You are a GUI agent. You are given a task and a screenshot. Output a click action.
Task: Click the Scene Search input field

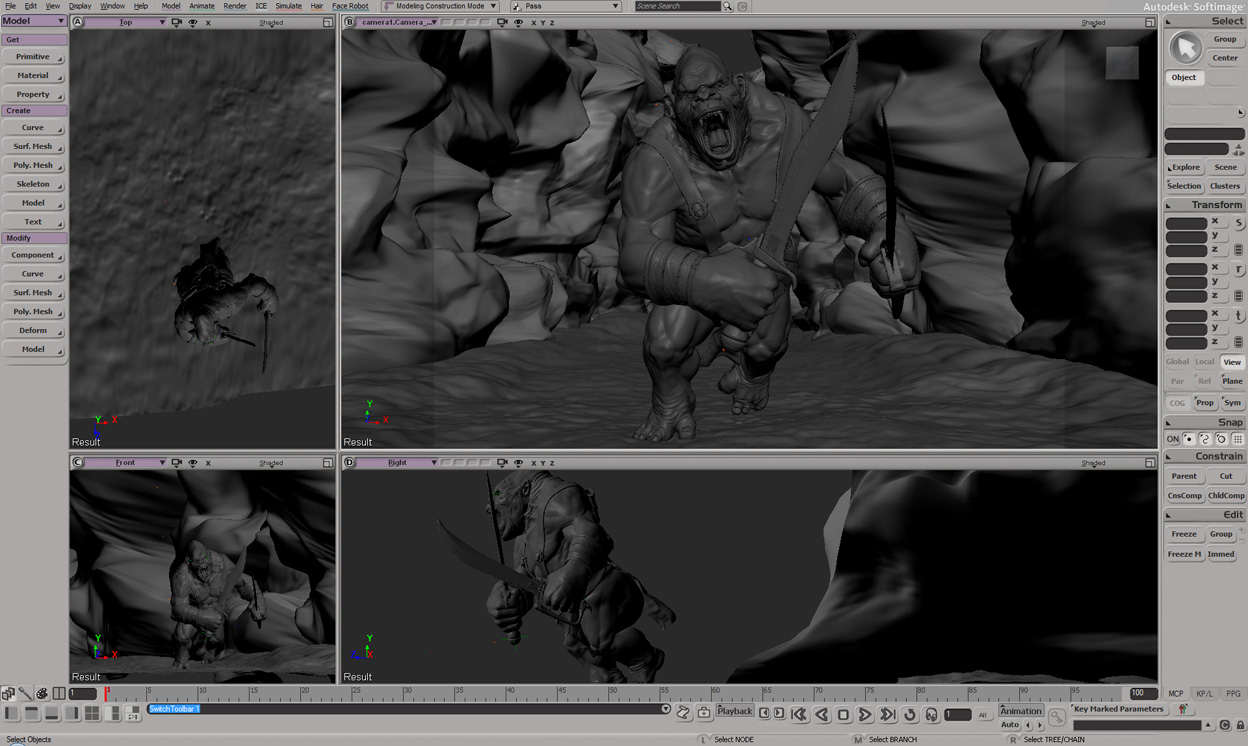tap(677, 6)
